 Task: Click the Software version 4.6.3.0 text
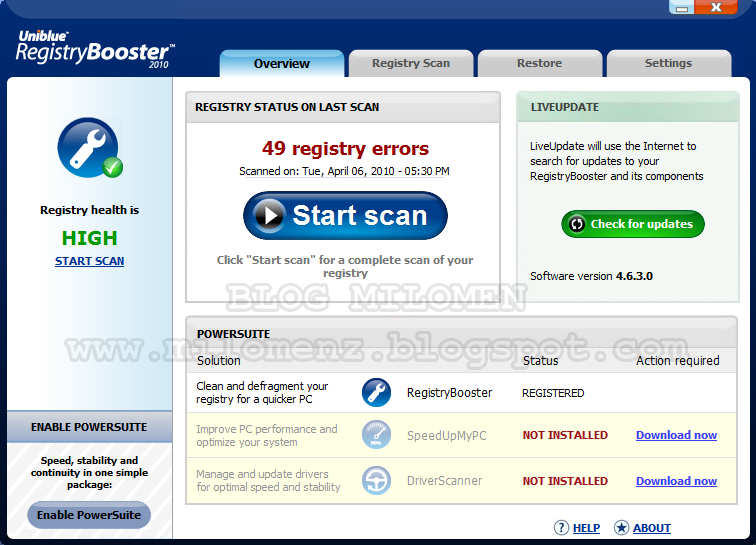coord(592,276)
